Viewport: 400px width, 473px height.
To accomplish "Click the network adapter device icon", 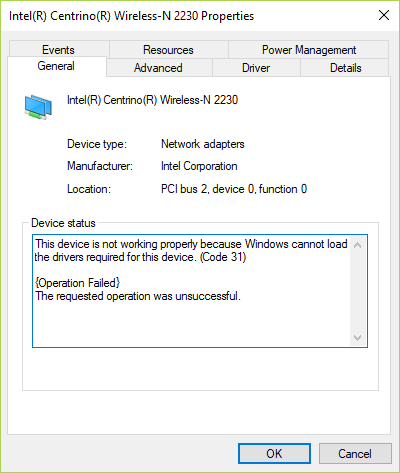I will [38, 107].
